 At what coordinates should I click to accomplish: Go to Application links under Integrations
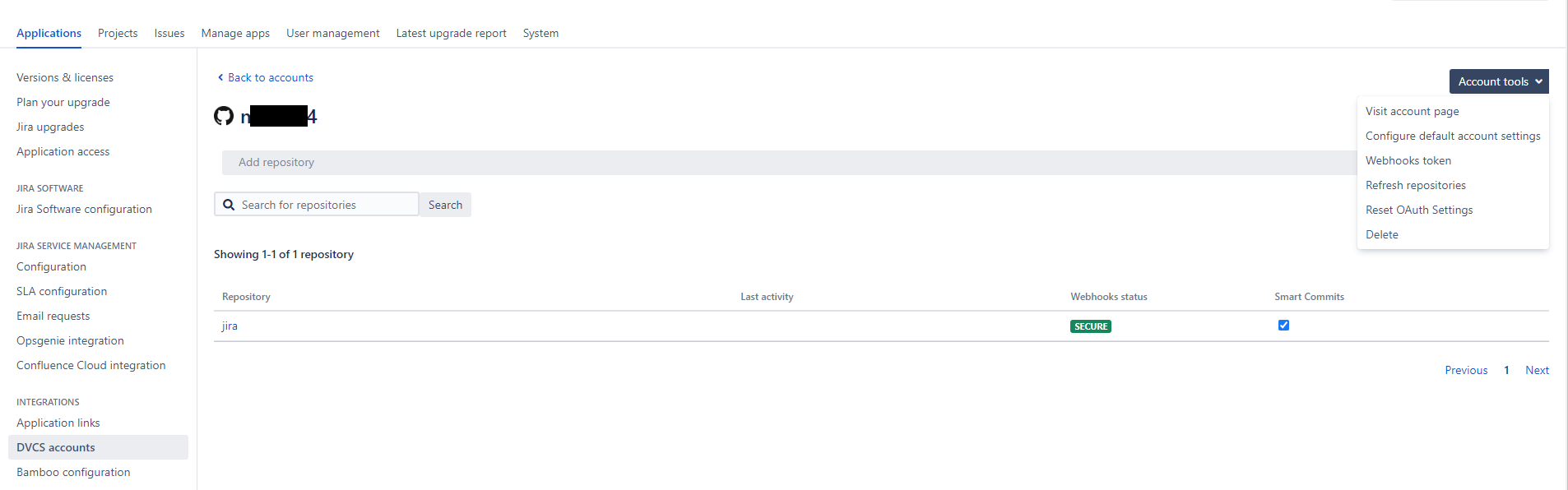click(58, 423)
